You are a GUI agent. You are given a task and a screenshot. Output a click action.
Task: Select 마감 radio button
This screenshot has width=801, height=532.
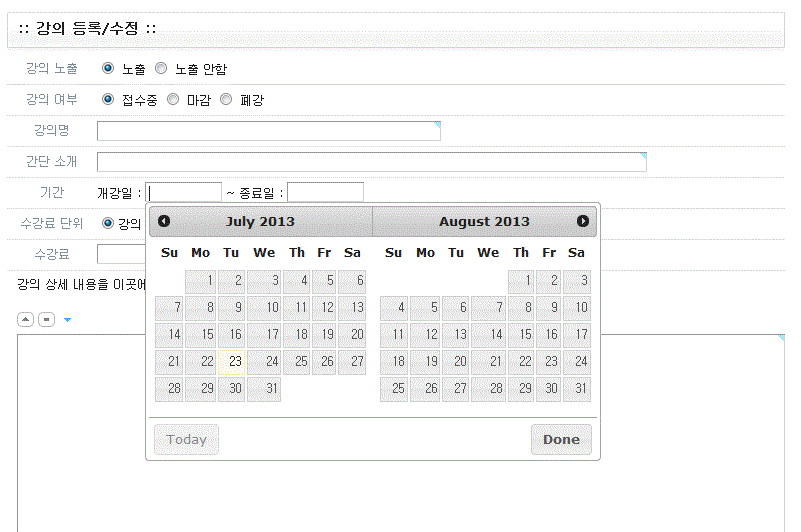point(173,100)
